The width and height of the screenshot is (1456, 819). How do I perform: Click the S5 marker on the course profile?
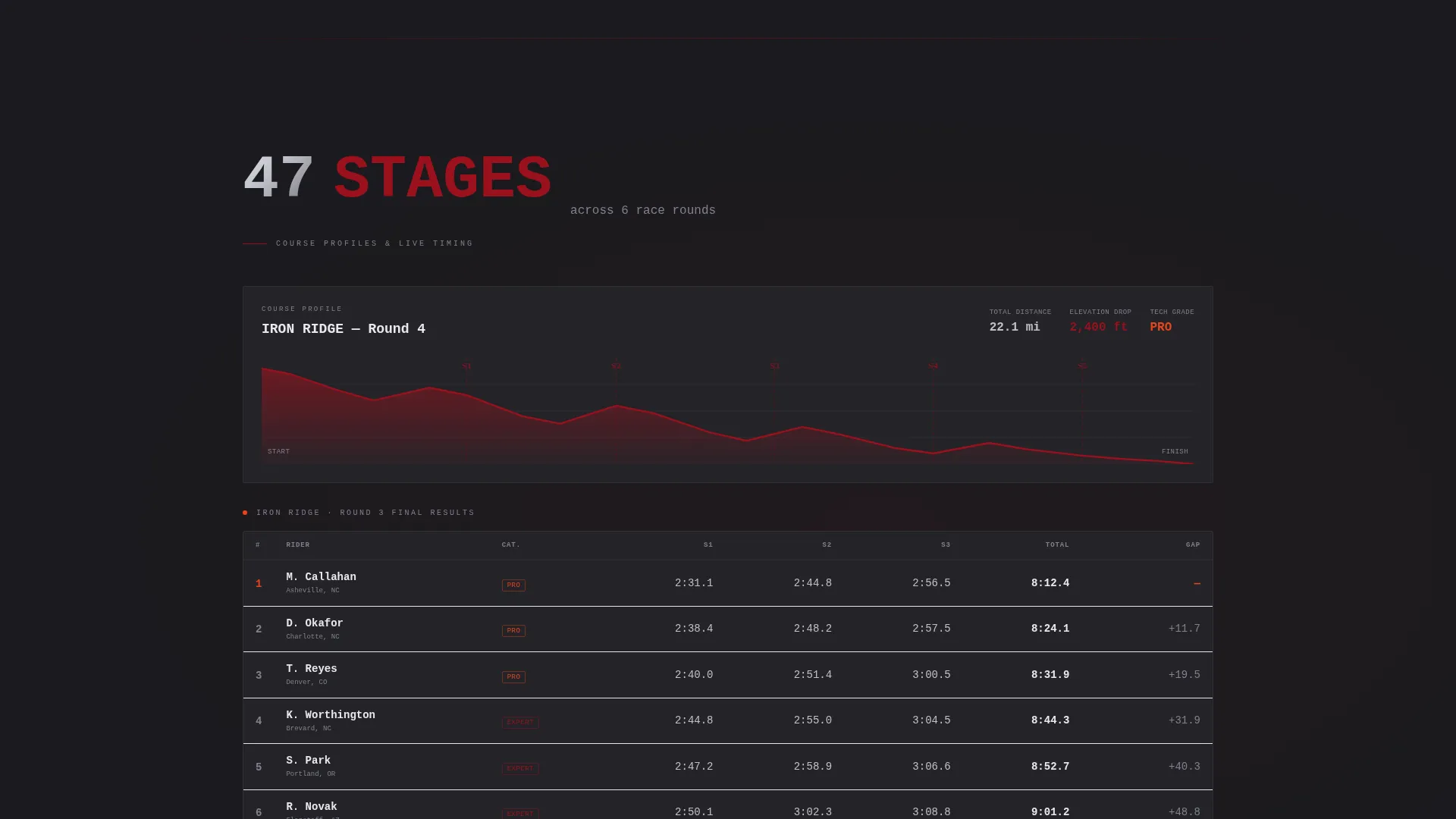point(1082,366)
